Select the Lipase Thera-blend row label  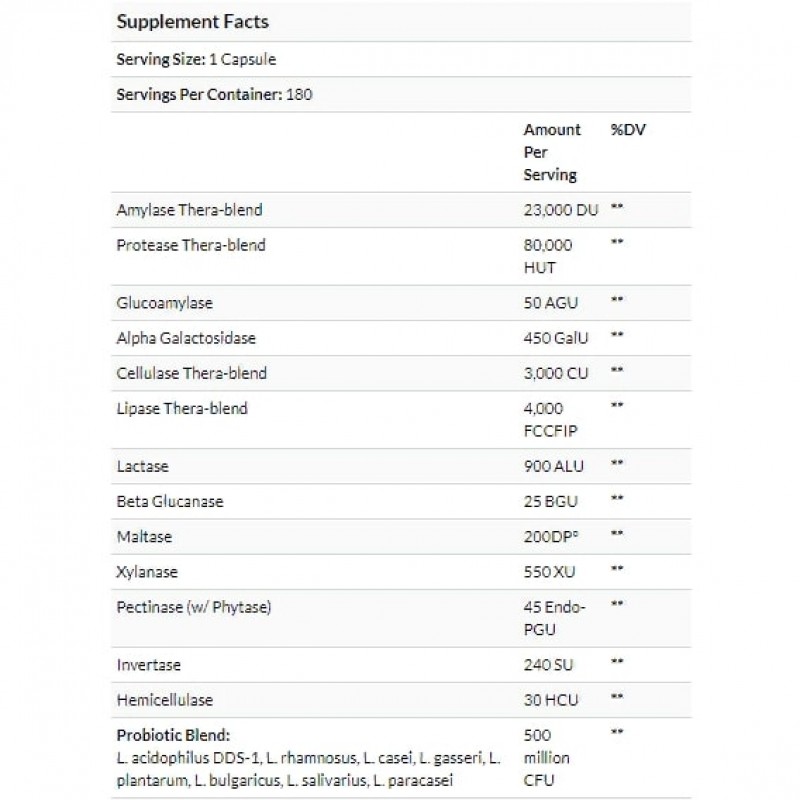pos(182,408)
